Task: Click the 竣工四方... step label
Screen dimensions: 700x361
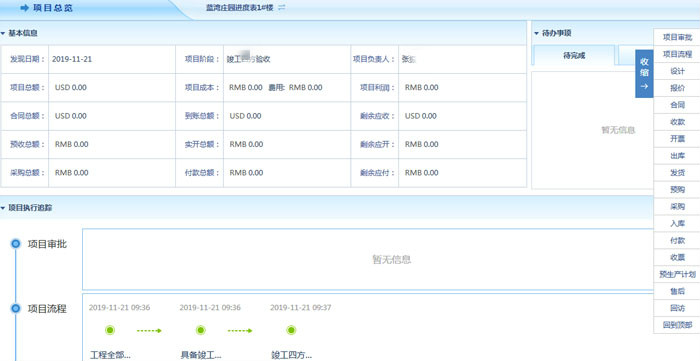Action: click(292, 356)
